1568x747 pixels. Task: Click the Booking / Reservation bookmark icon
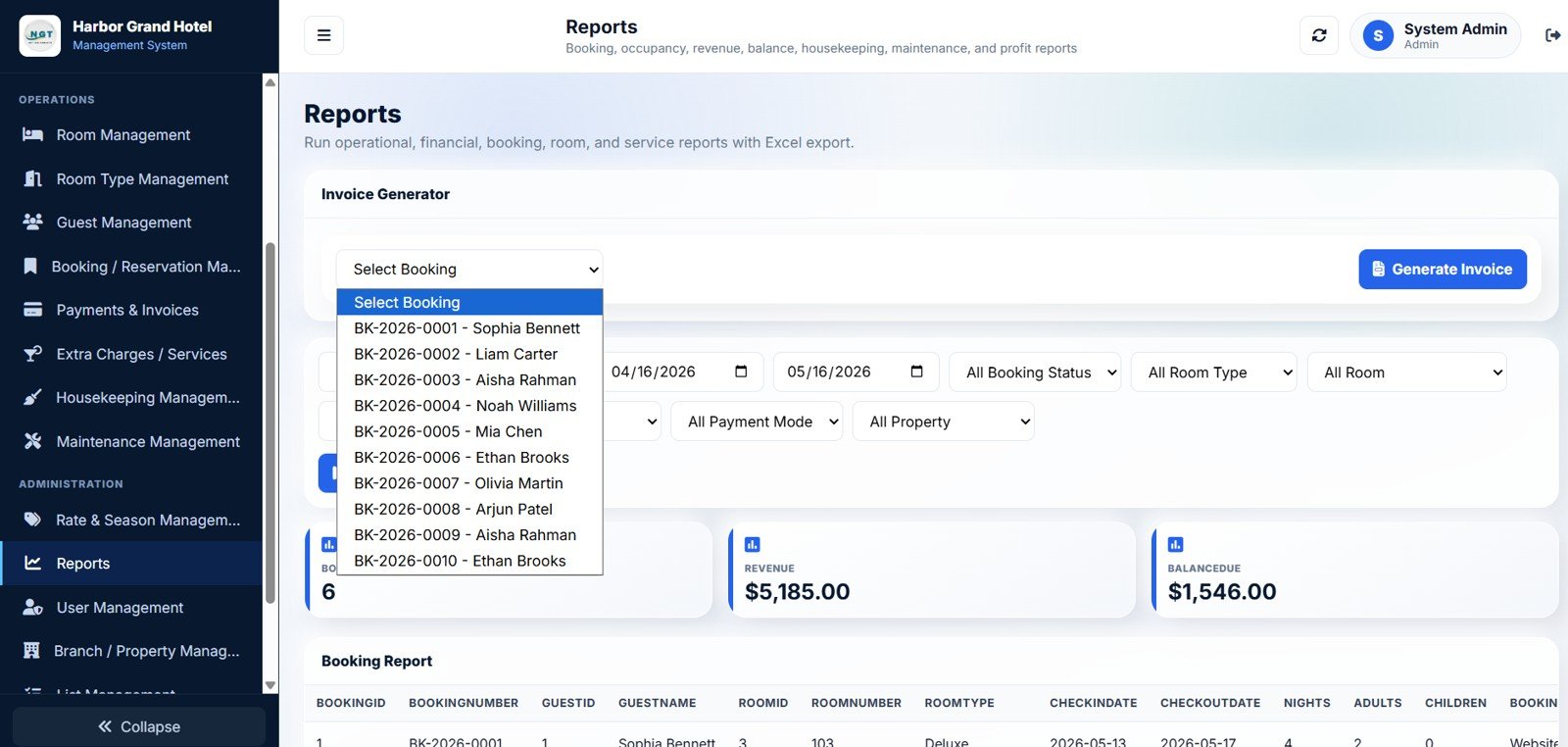[30, 266]
